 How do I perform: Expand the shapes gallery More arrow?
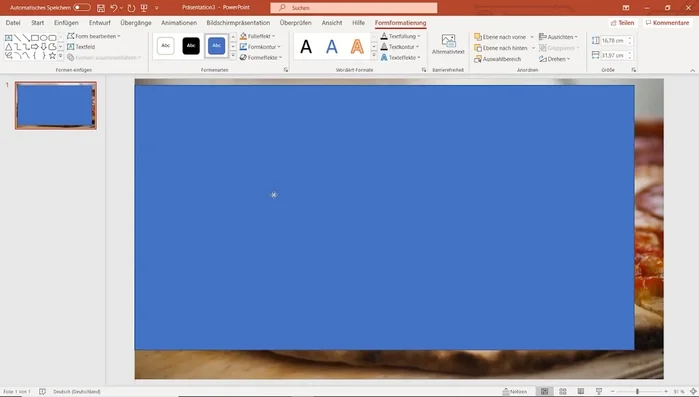coord(61,56)
